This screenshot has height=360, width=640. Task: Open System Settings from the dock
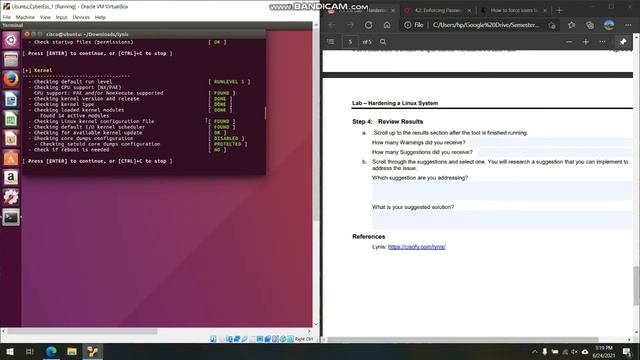point(11,197)
